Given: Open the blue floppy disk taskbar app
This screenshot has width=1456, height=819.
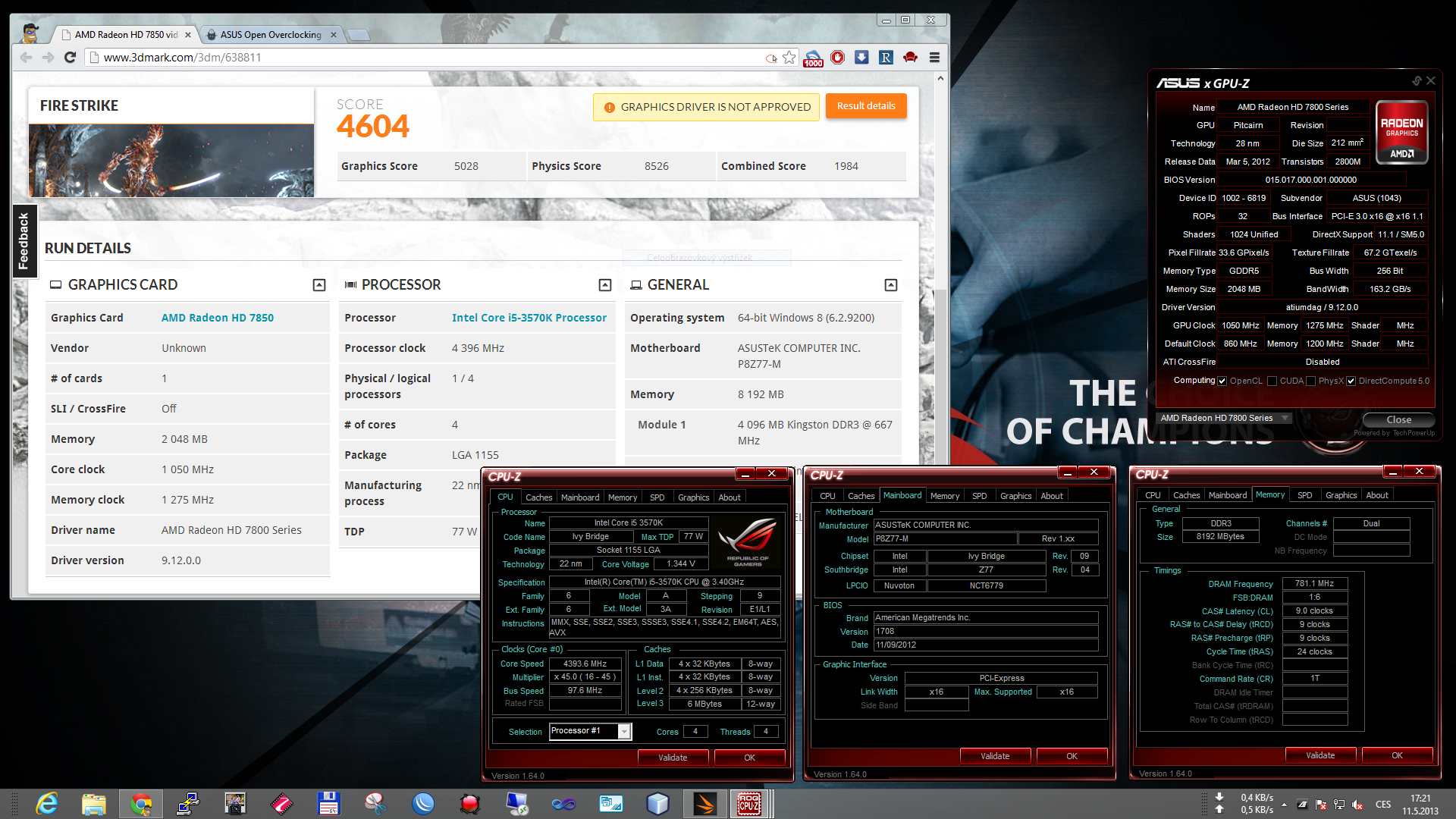Looking at the screenshot, I should point(328,804).
